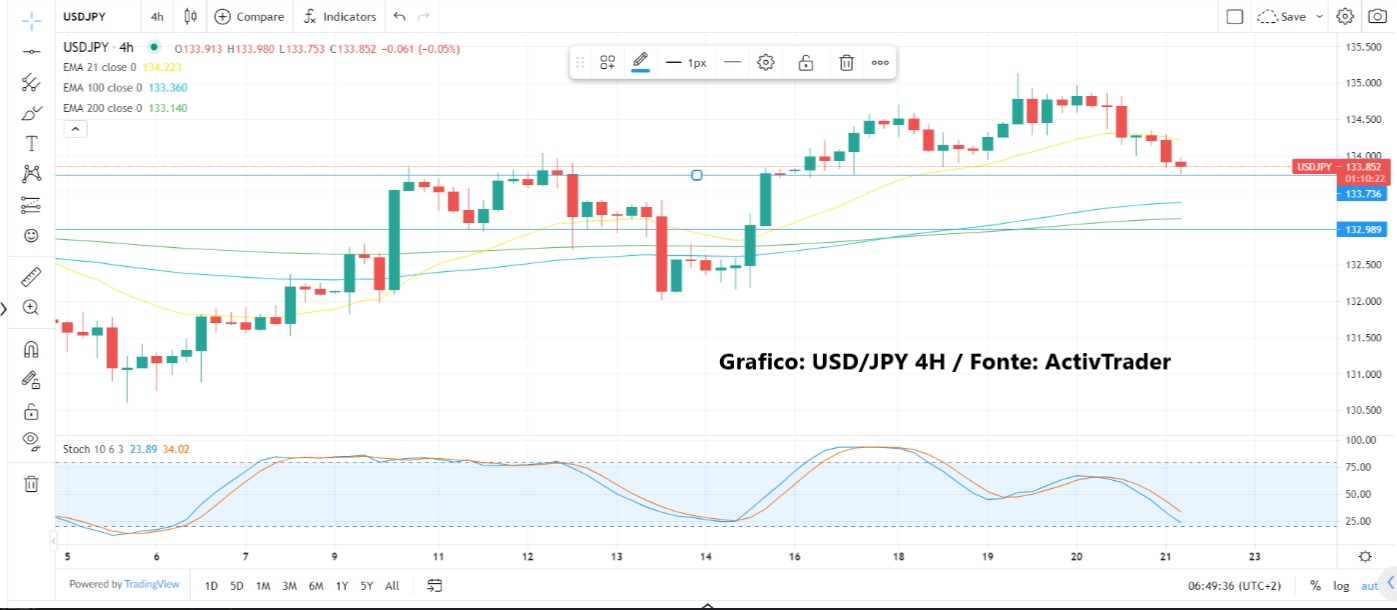Activate the measure ruler tool

[31, 275]
